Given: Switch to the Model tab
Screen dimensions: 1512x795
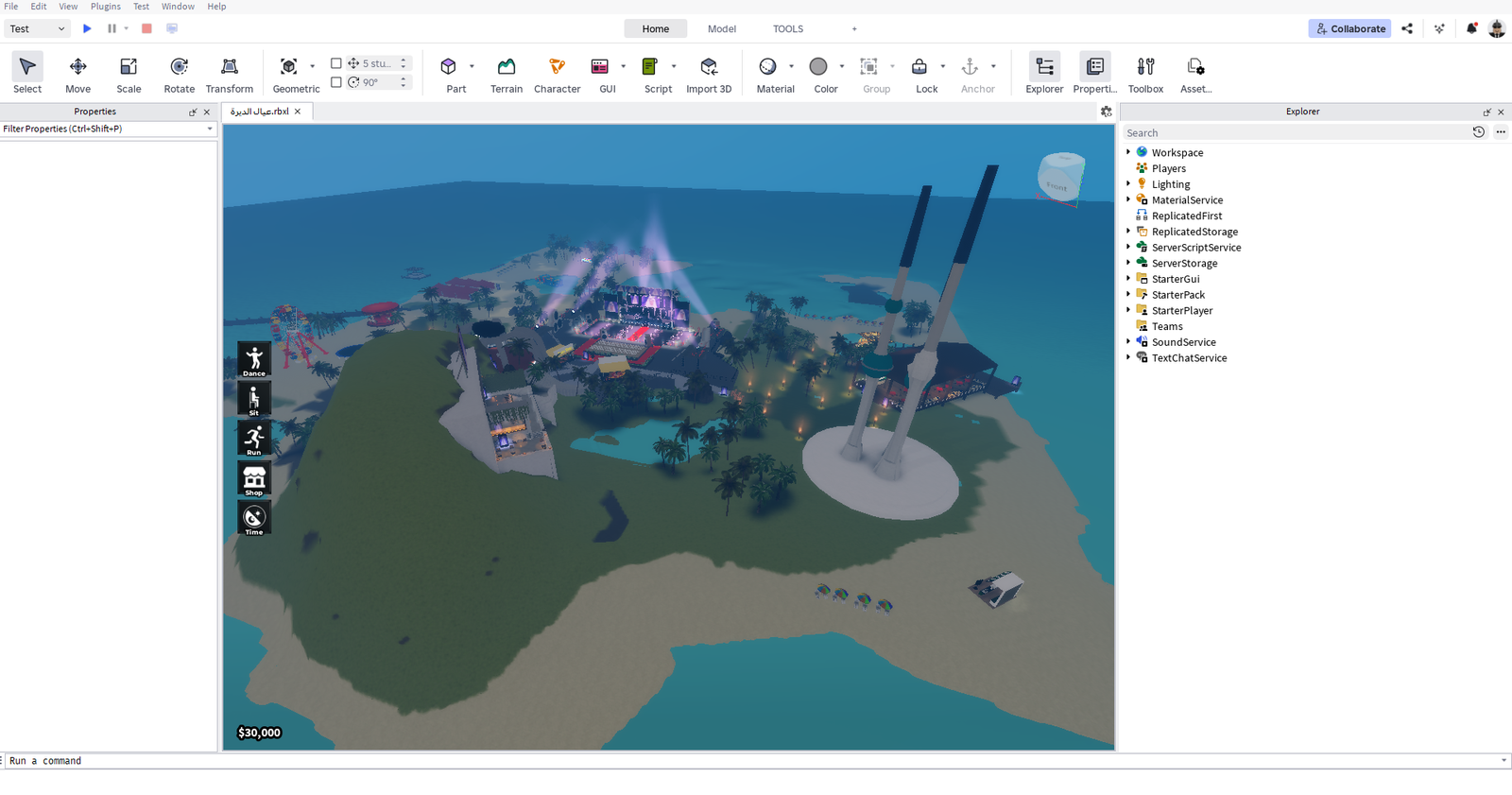Looking at the screenshot, I should coord(722,28).
